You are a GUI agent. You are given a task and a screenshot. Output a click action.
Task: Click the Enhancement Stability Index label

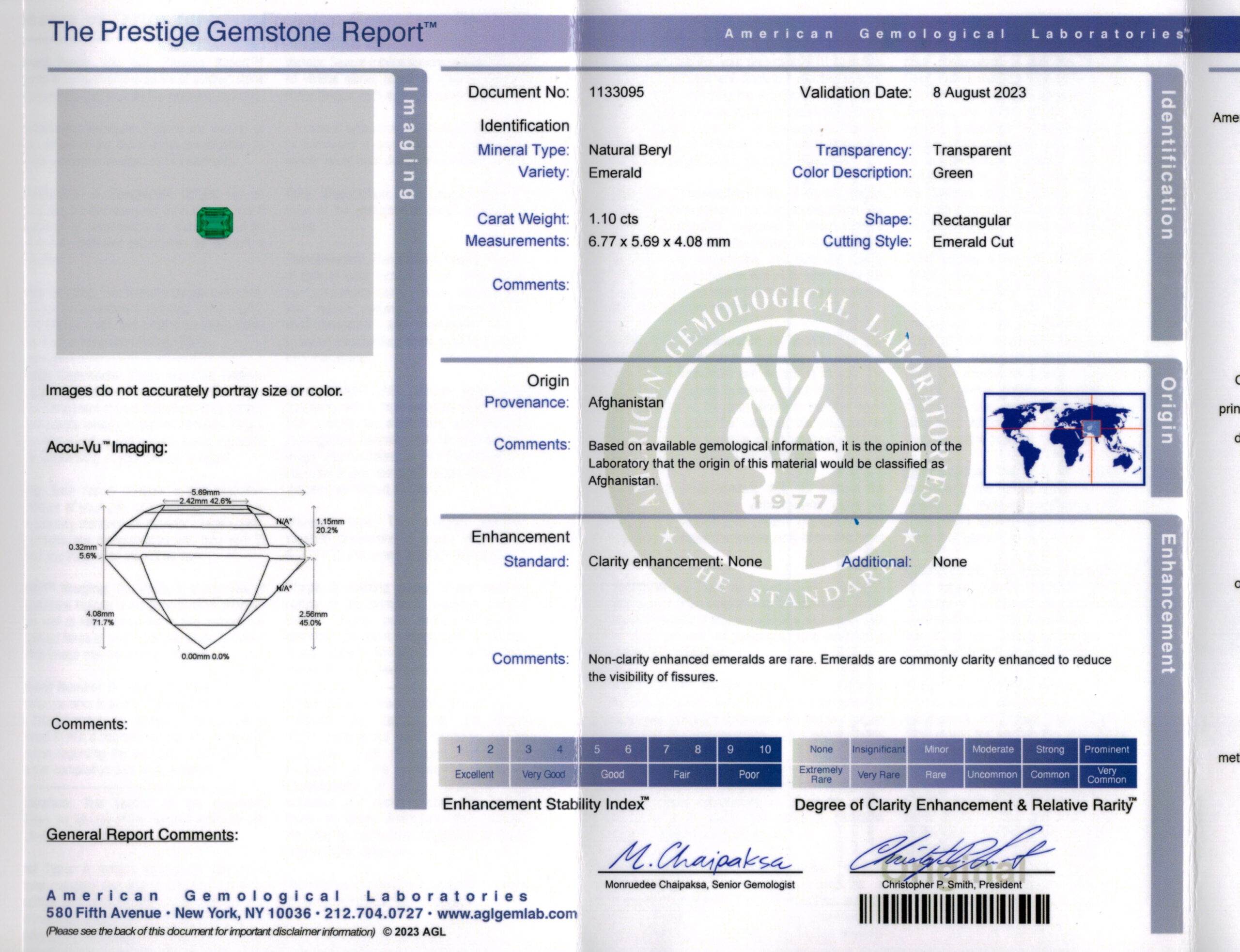tap(545, 805)
